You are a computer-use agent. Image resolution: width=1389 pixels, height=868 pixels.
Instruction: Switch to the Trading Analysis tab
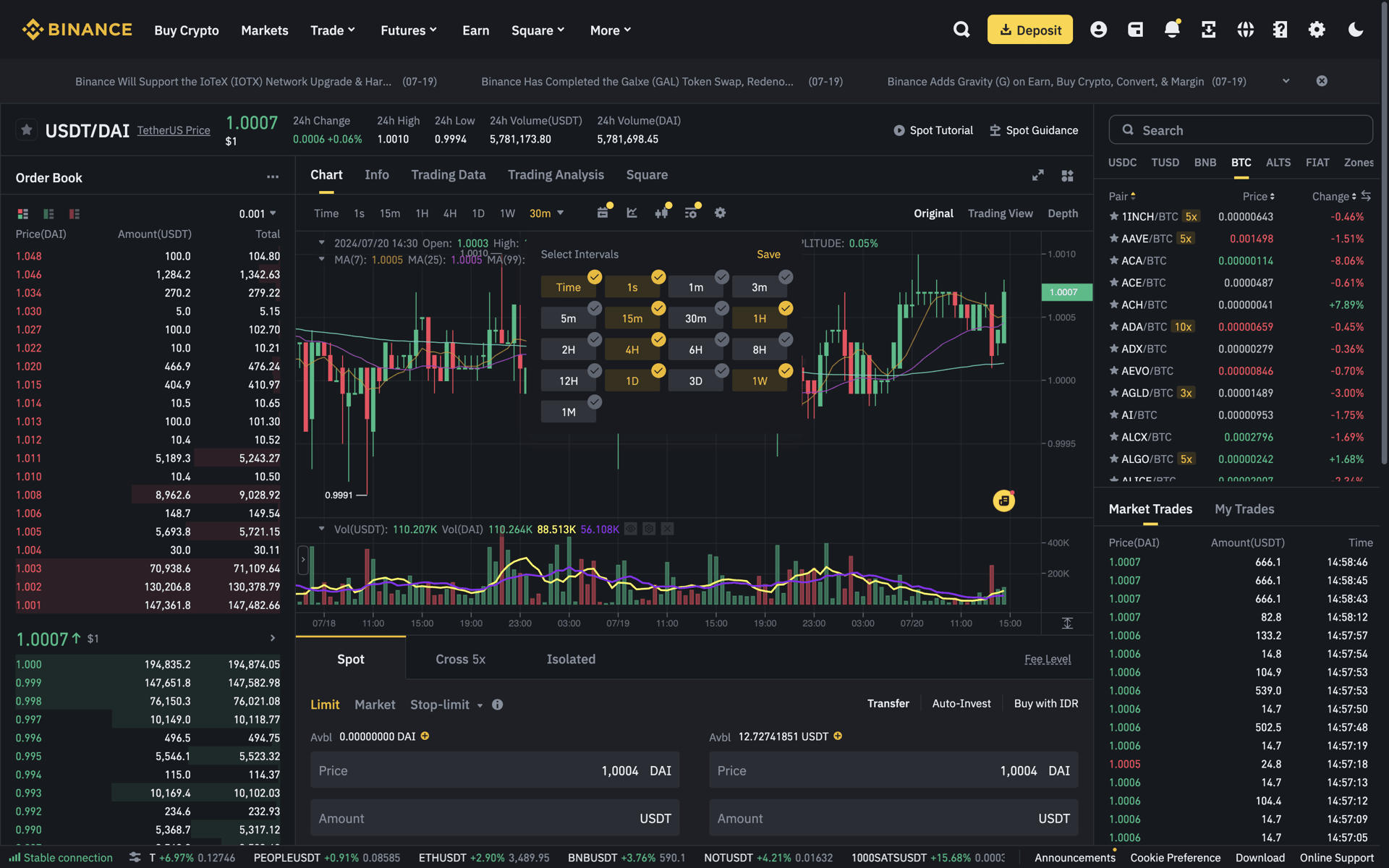click(x=556, y=175)
